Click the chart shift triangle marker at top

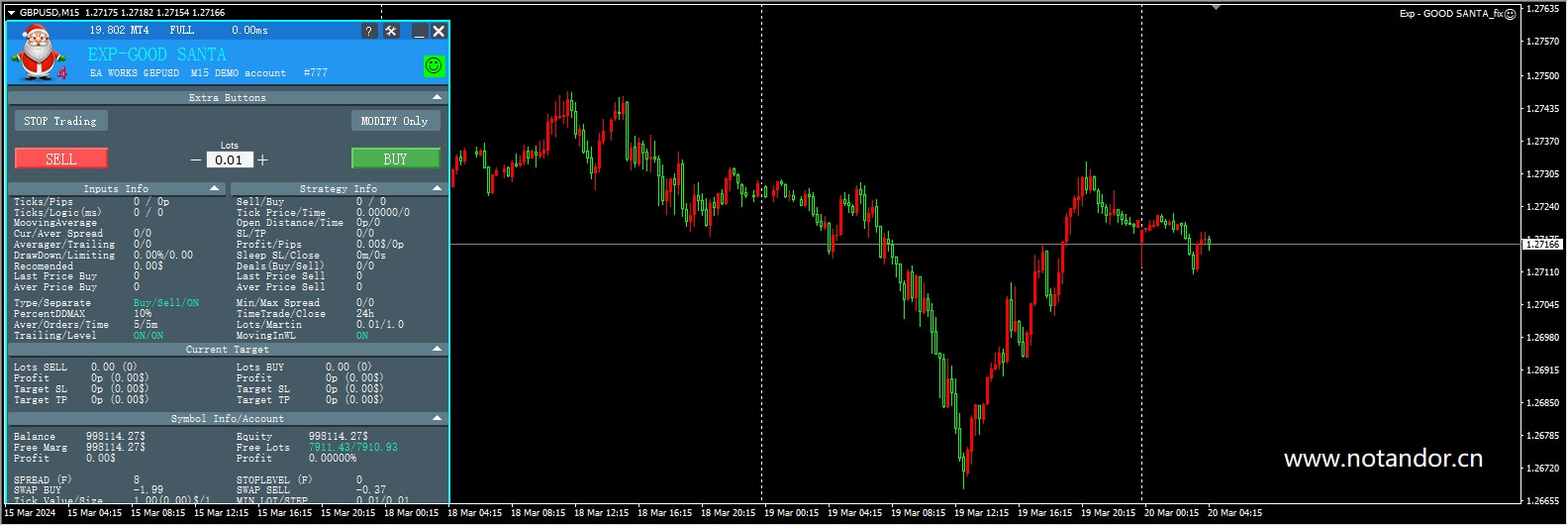(x=1216, y=8)
